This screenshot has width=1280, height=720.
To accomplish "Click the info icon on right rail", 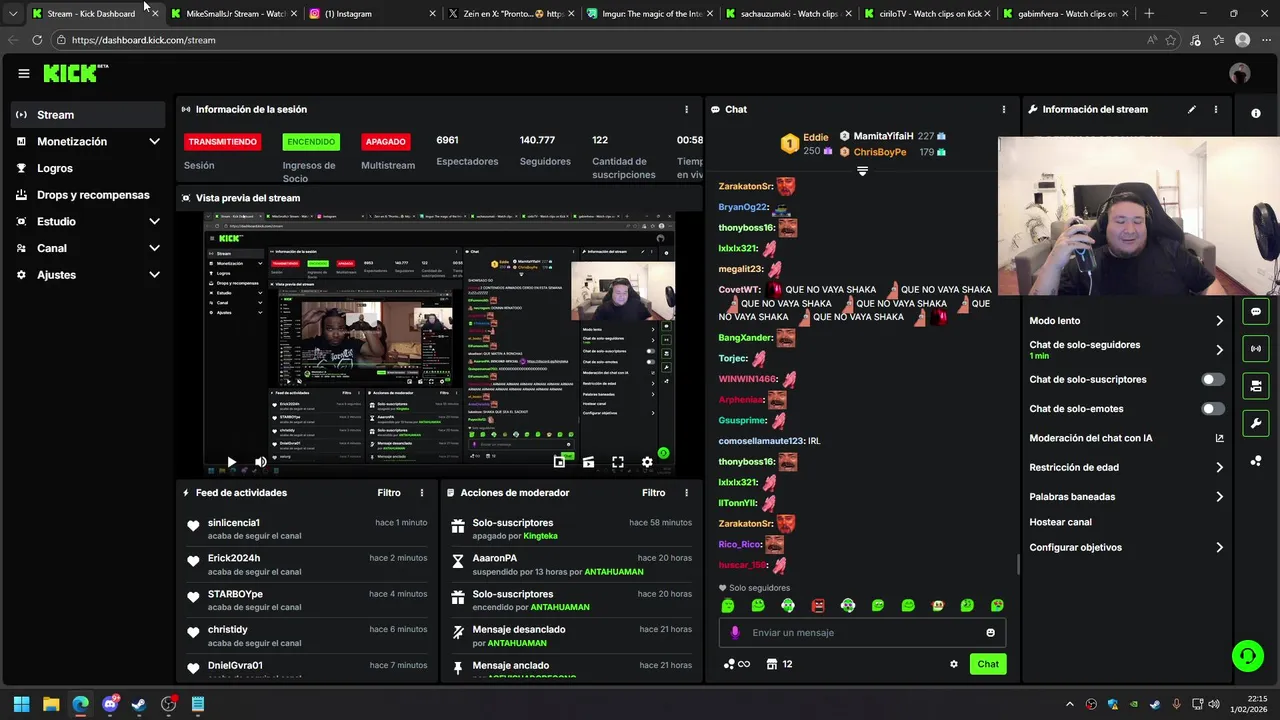I will click(x=1256, y=113).
